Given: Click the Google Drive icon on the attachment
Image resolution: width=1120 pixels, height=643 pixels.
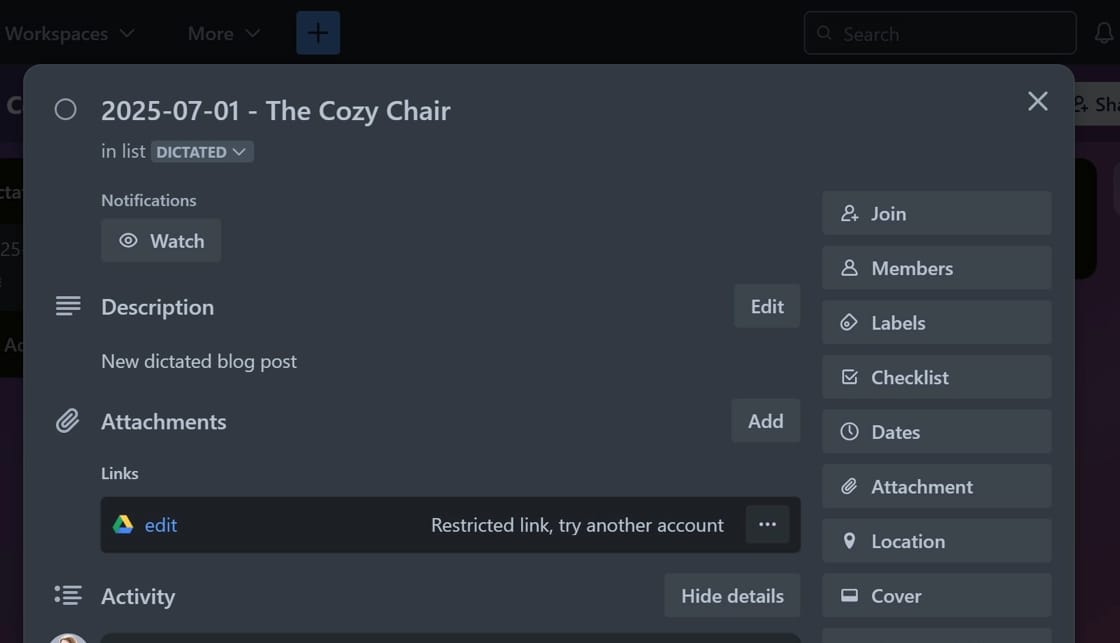Looking at the screenshot, I should tap(123, 524).
